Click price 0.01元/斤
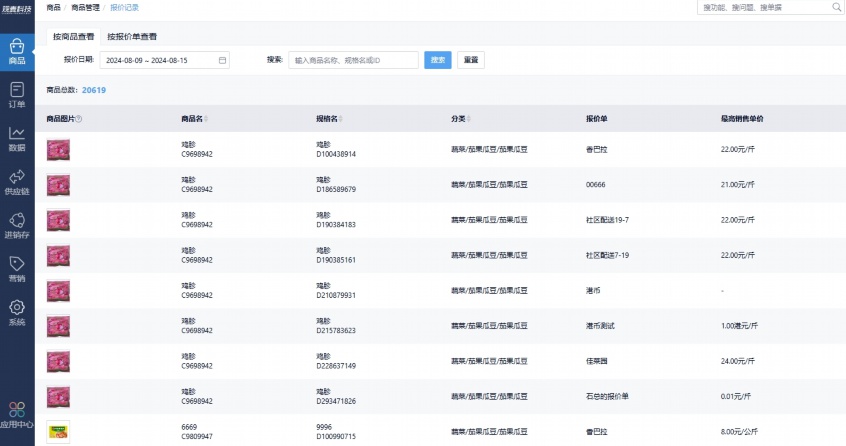The width and height of the screenshot is (846, 446). [x=736, y=396]
